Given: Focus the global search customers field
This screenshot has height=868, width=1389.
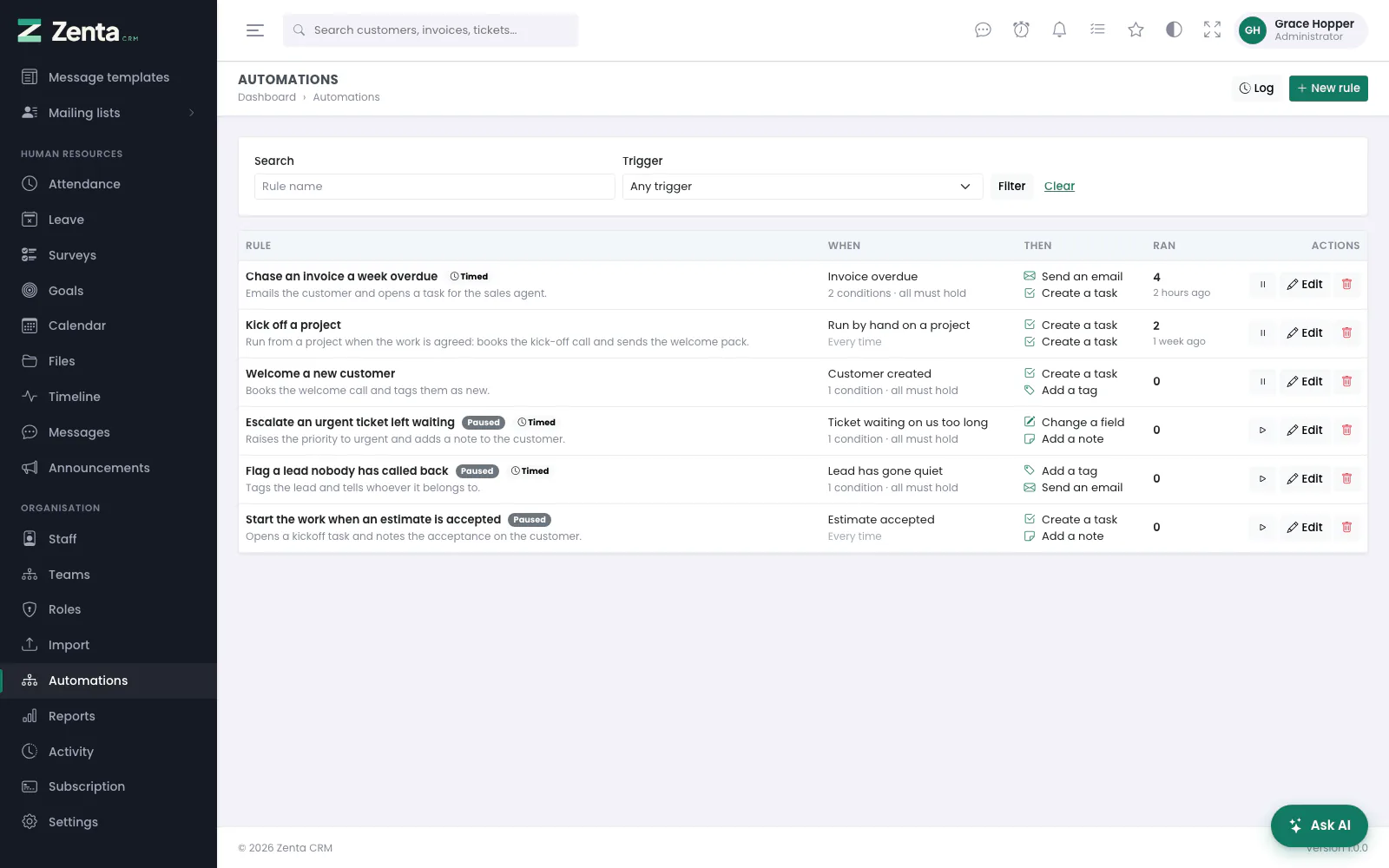Looking at the screenshot, I should [x=431, y=30].
